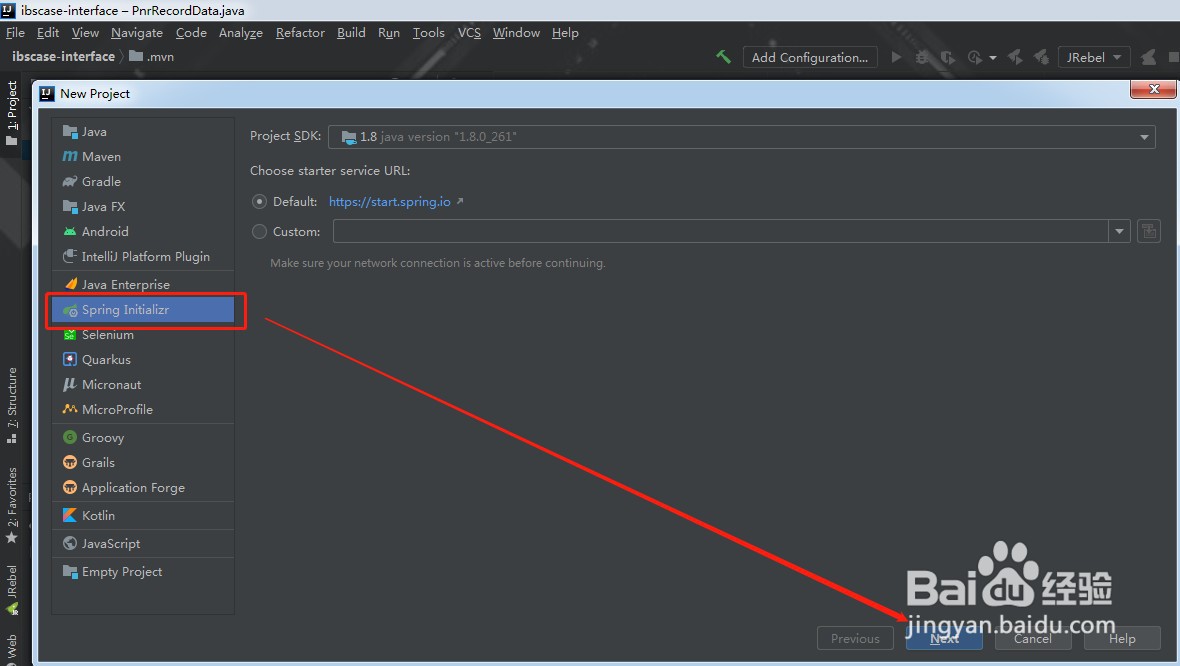The image size is (1180, 666).
Task: Open the Tools menu
Action: 428,32
